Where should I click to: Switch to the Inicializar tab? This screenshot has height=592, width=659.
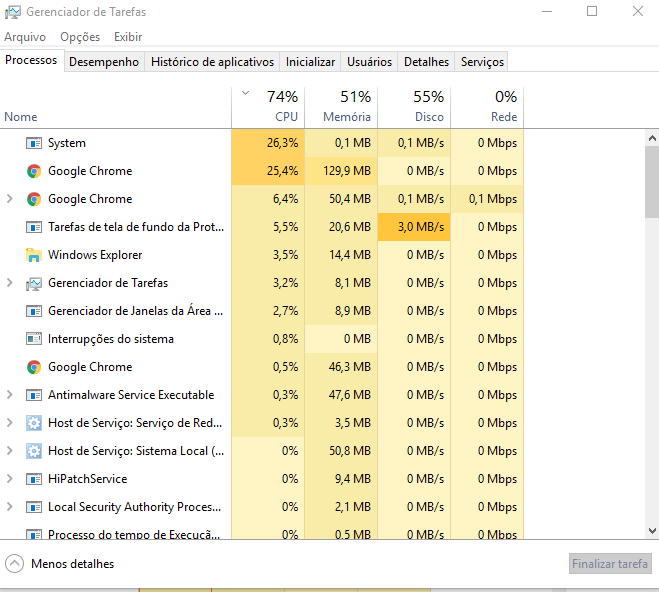coord(310,62)
